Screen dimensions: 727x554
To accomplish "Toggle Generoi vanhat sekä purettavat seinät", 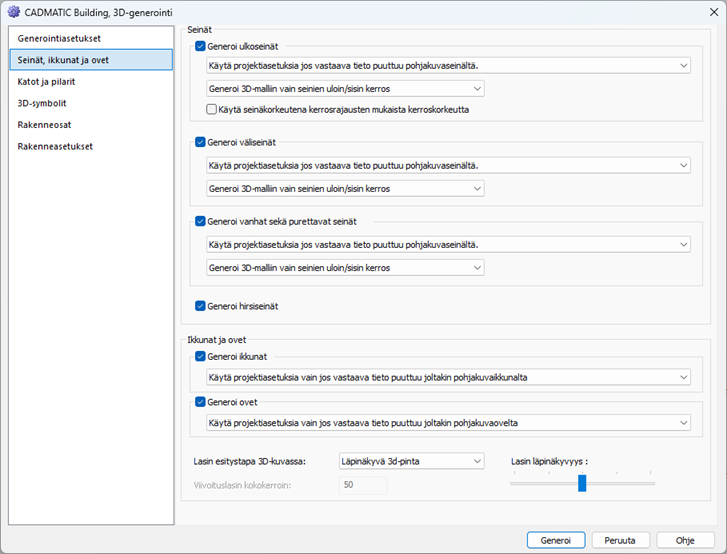I will (x=201, y=221).
